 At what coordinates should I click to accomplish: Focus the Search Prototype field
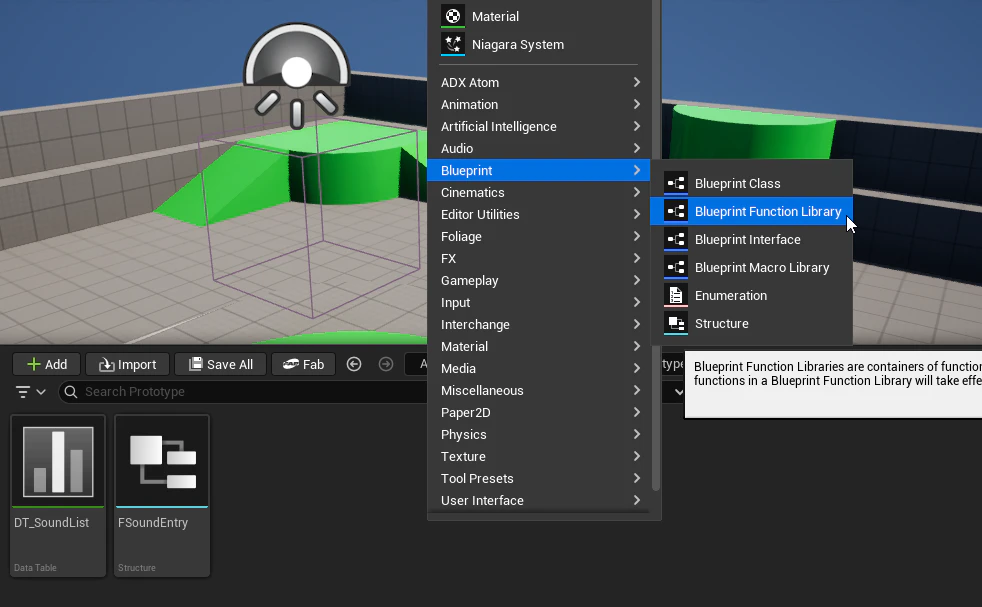[x=244, y=392]
